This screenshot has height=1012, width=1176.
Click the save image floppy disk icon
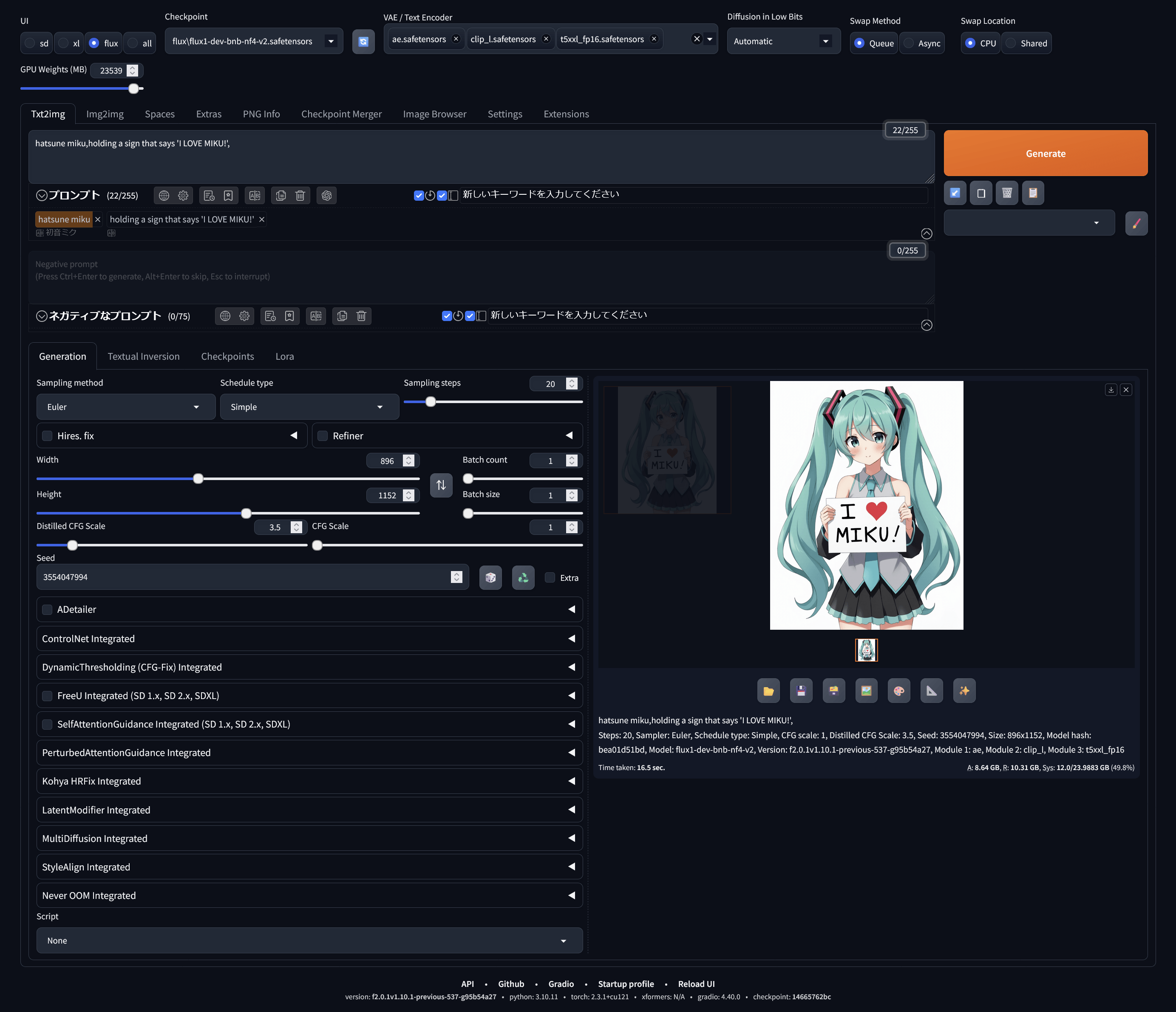coord(801,691)
